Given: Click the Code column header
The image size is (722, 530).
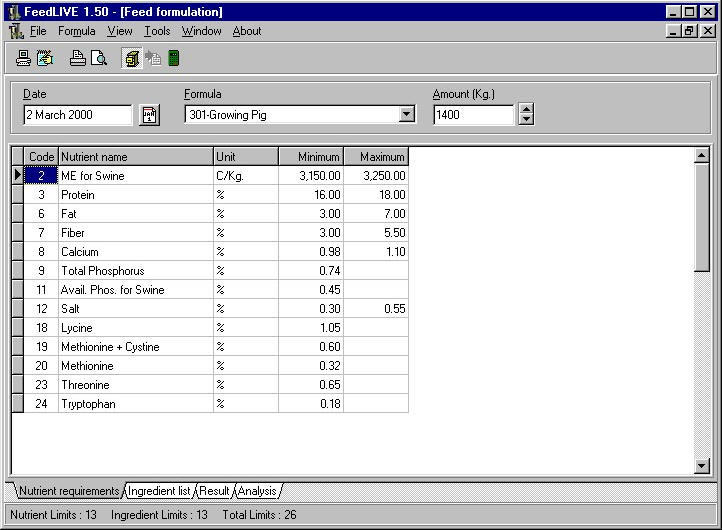Looking at the screenshot, I should point(41,157).
